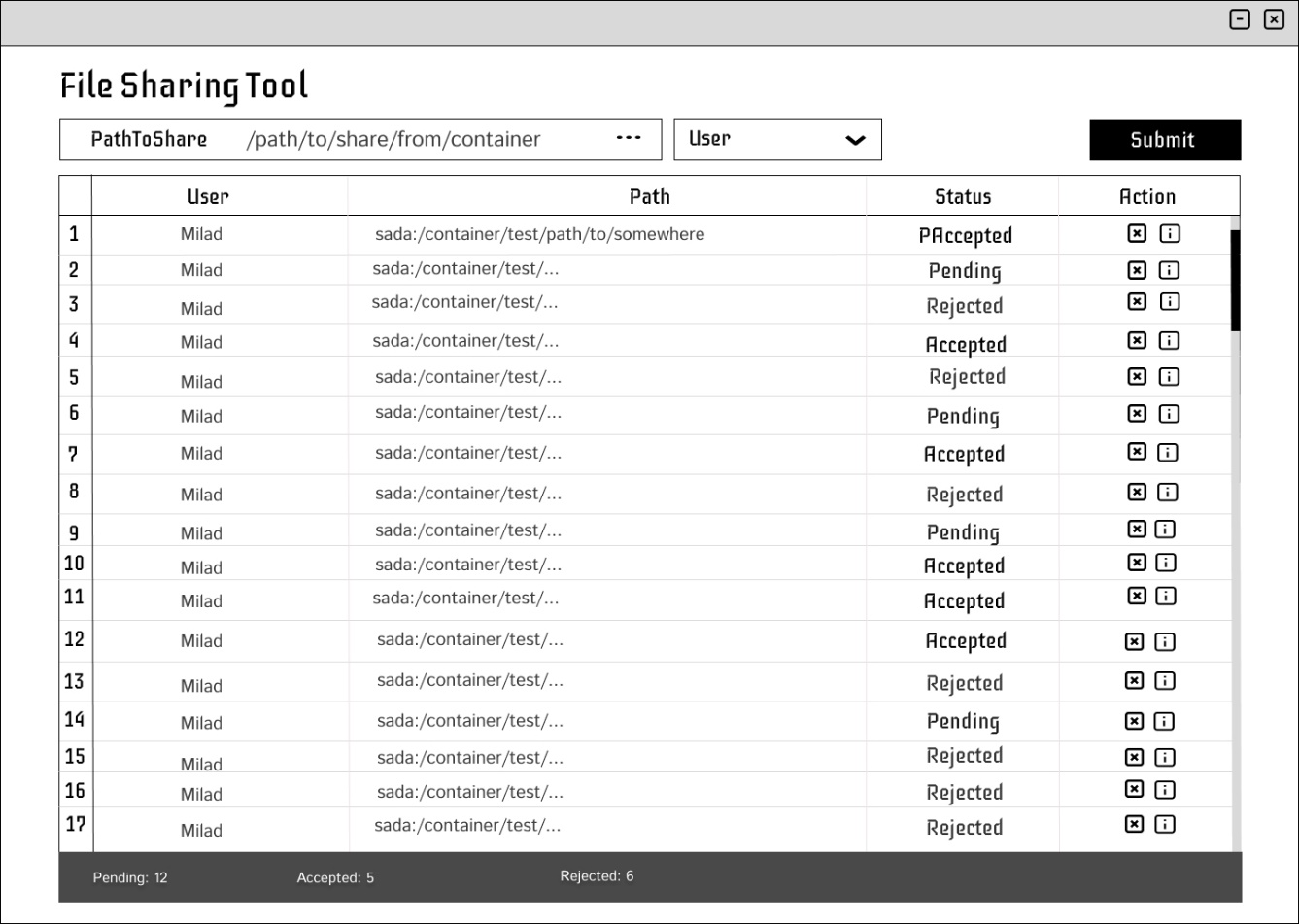View info for row 17
This screenshot has height=924, width=1299.
tap(1165, 825)
